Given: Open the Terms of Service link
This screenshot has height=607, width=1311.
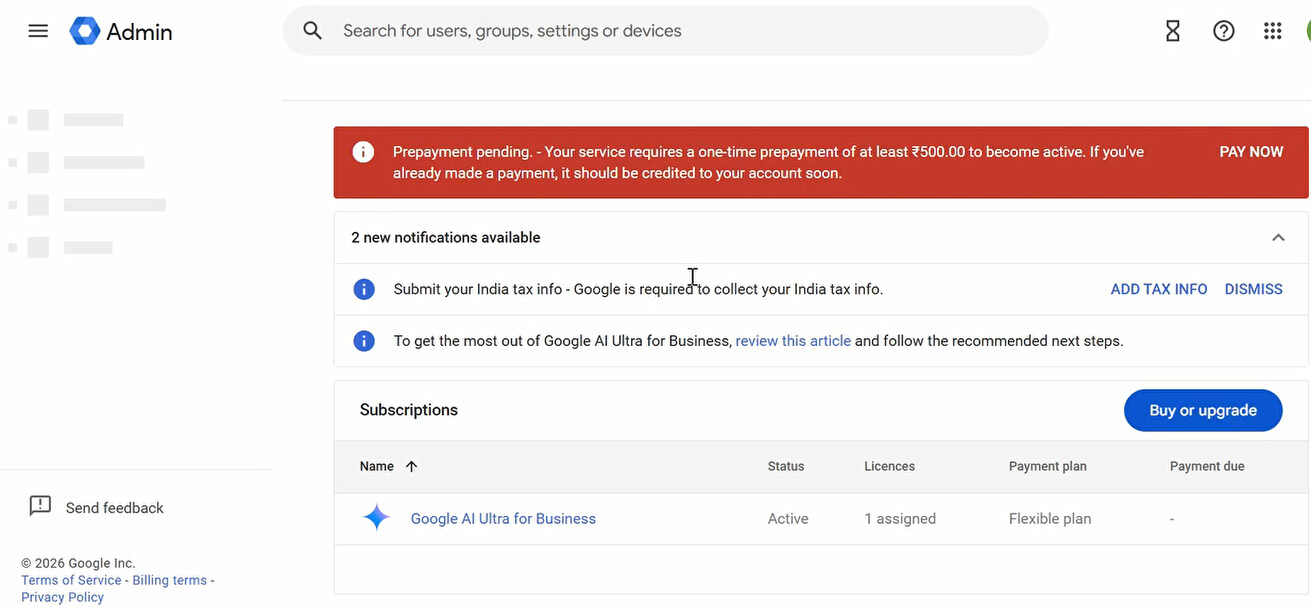Looking at the screenshot, I should pos(71,580).
